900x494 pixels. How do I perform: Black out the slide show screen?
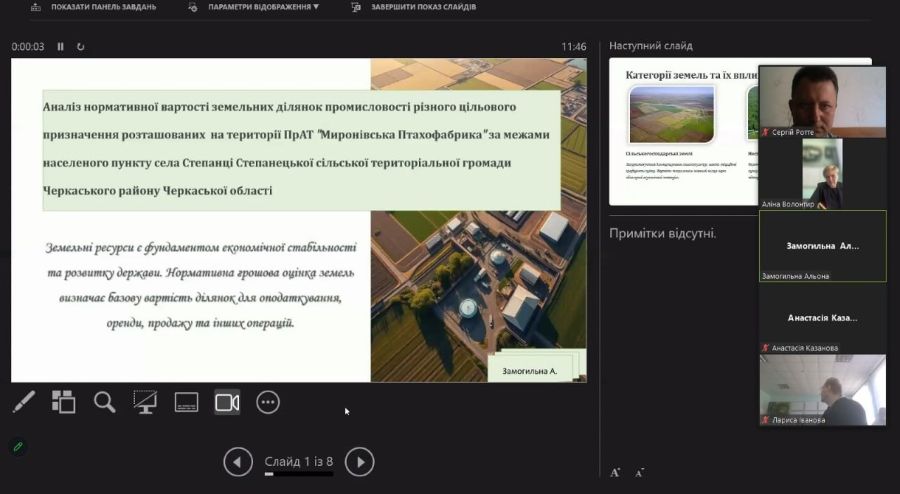[x=145, y=402]
